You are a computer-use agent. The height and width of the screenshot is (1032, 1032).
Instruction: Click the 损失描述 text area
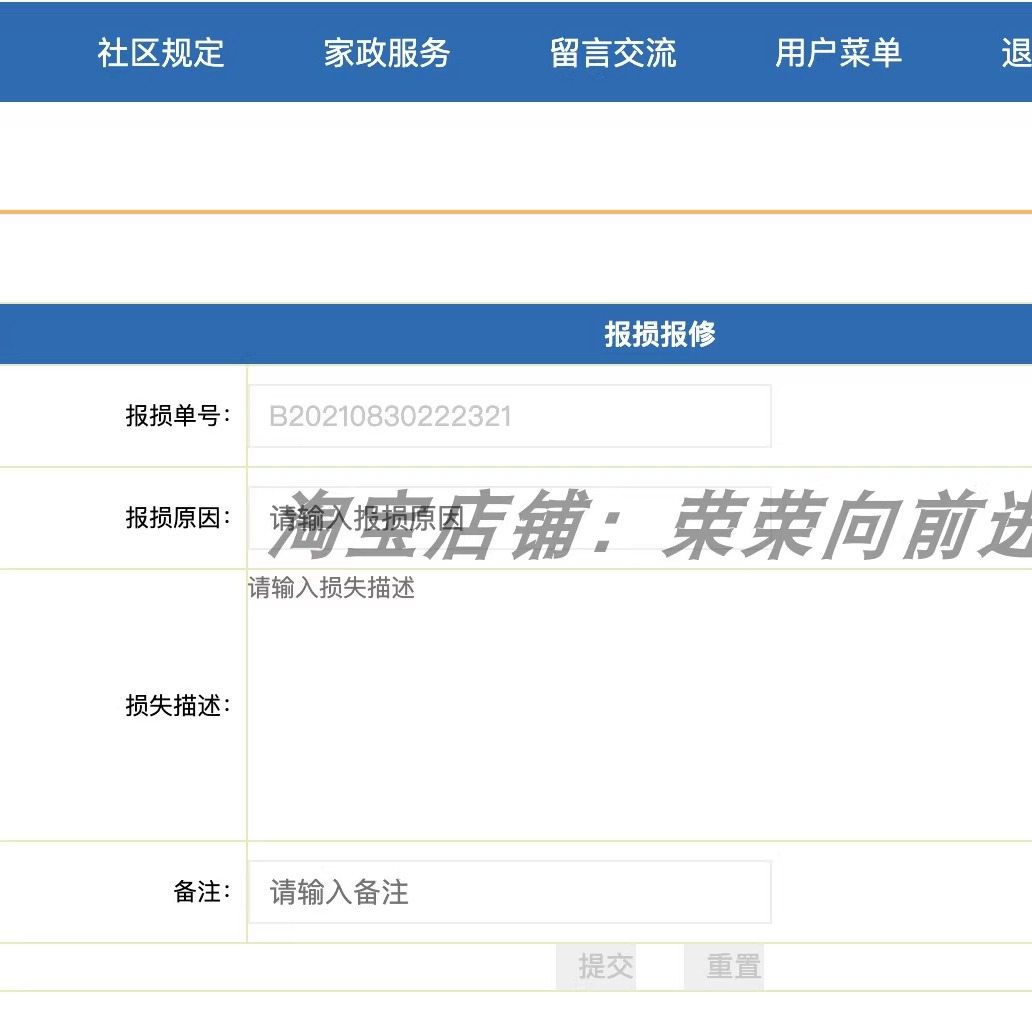[640, 705]
